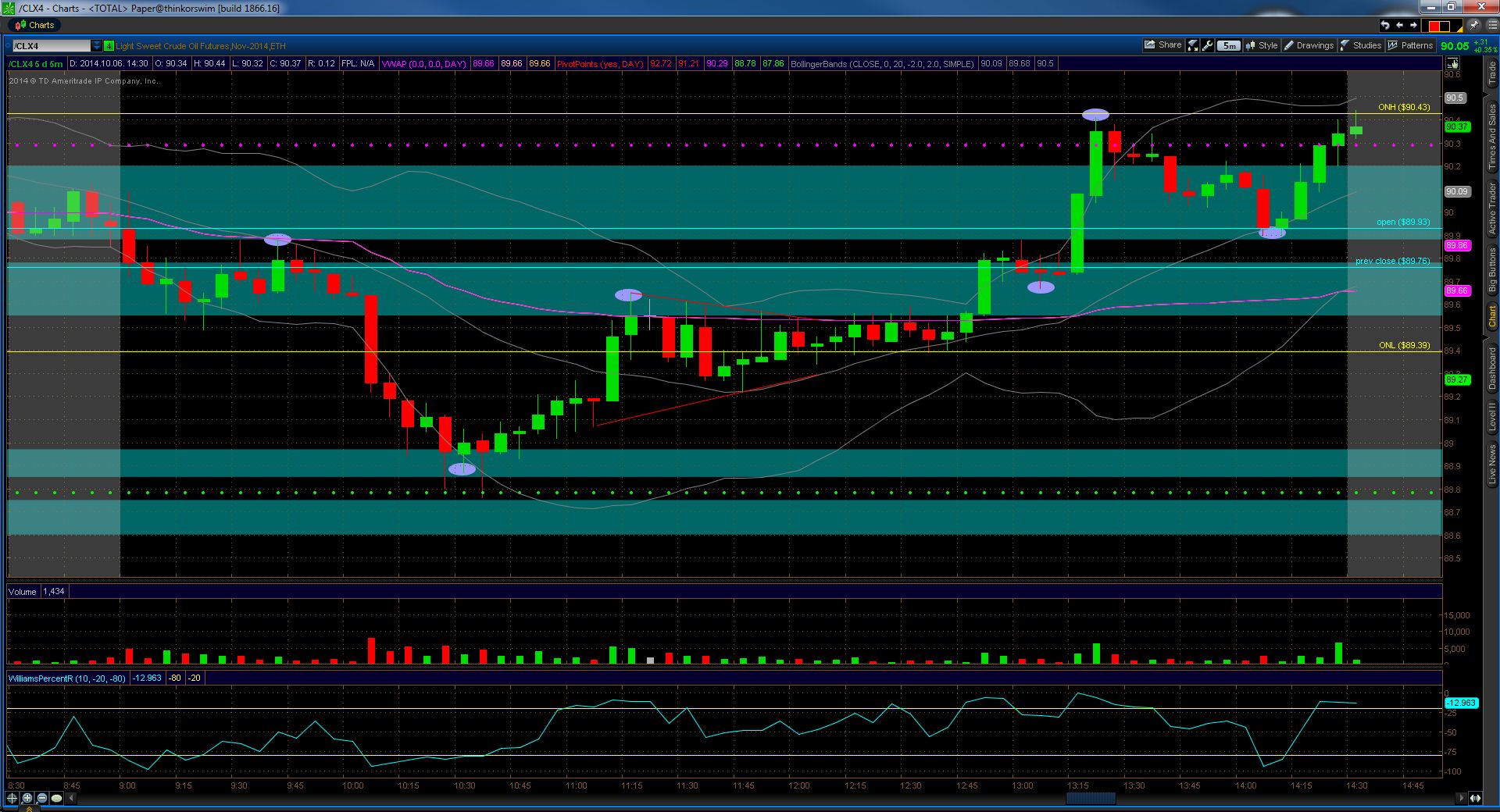Open the Trade sidebar tab

pyautogui.click(x=1491, y=73)
